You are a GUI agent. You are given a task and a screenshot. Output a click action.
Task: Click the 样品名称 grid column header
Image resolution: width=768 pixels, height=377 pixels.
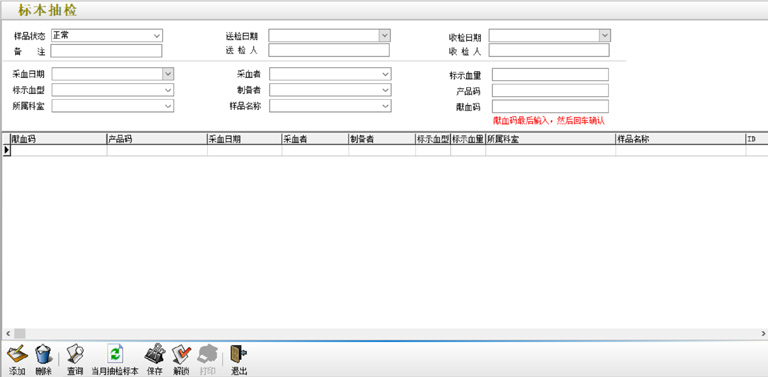681,139
